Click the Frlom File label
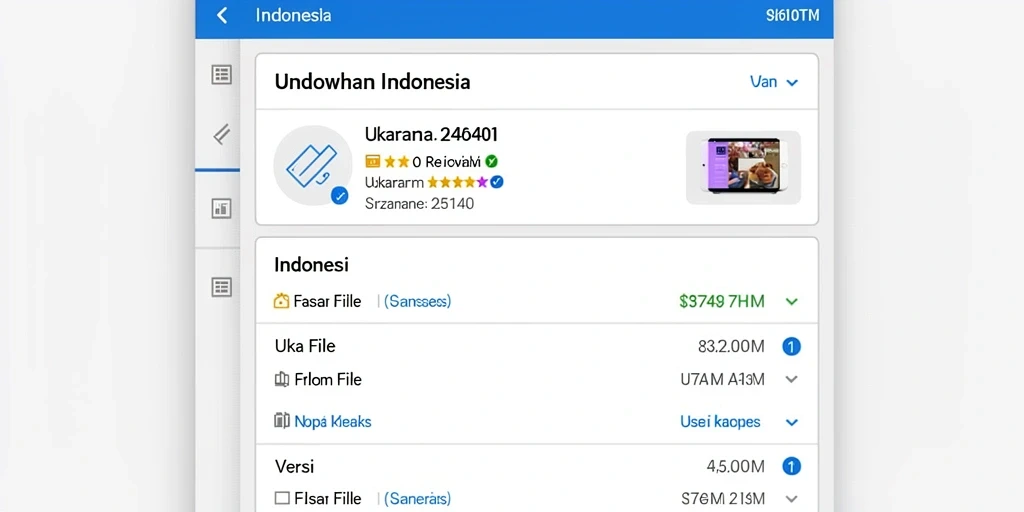 click(328, 379)
